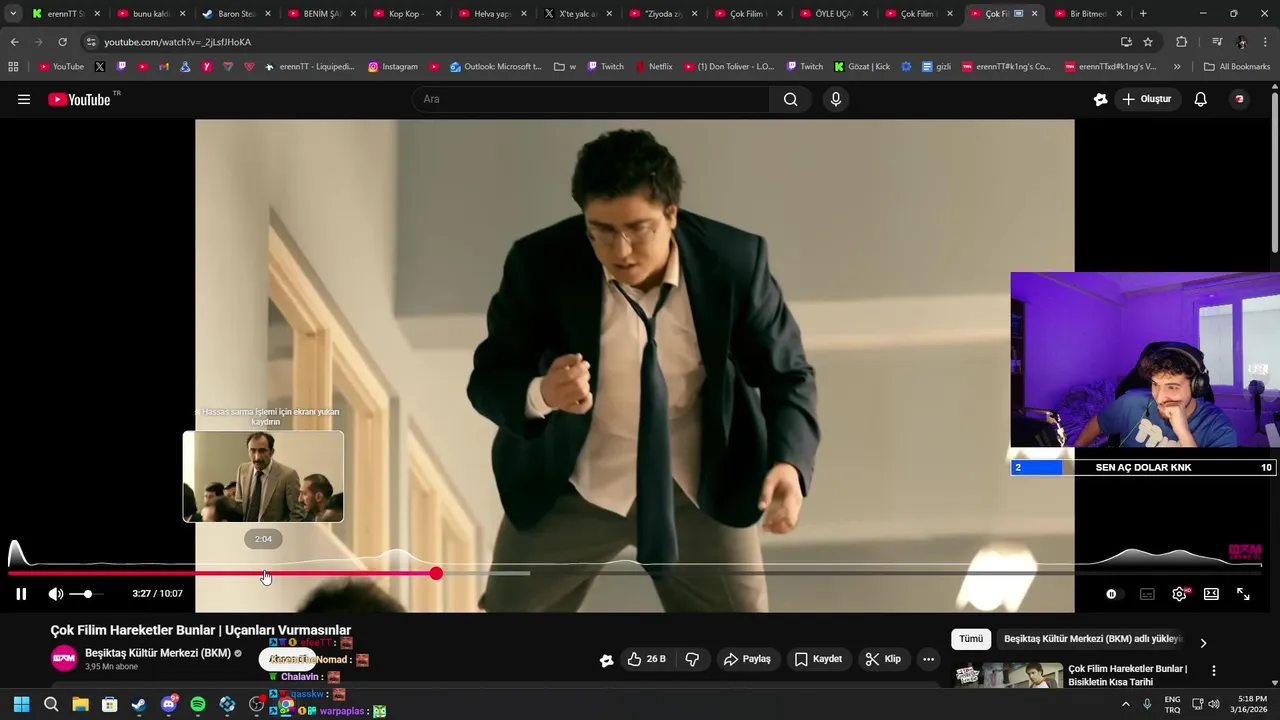The height and width of the screenshot is (720, 1280).
Task: Open the player settings gear icon
Action: (x=1179, y=594)
